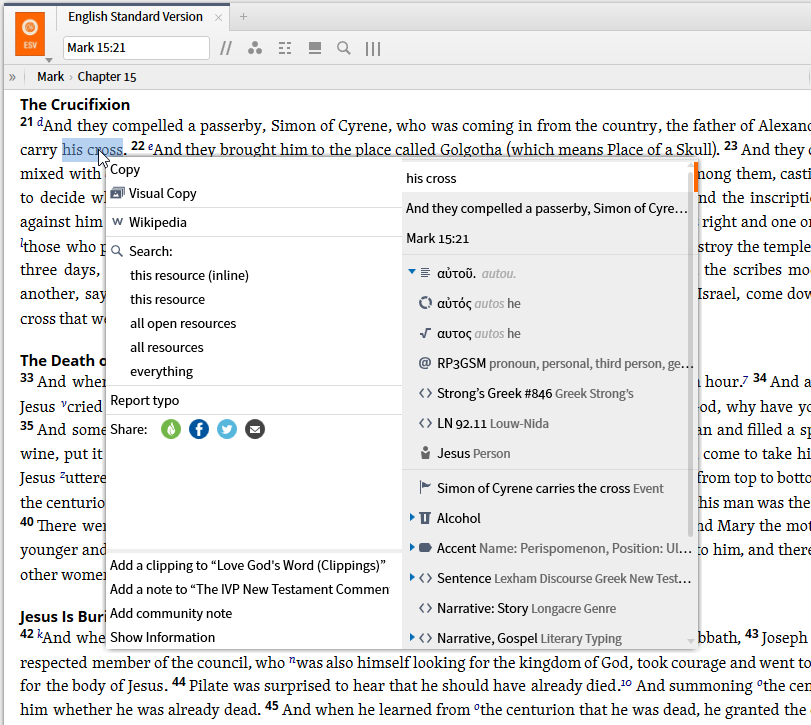
Task: Select the Mark 15:21 reference entry
Action: tap(547, 238)
